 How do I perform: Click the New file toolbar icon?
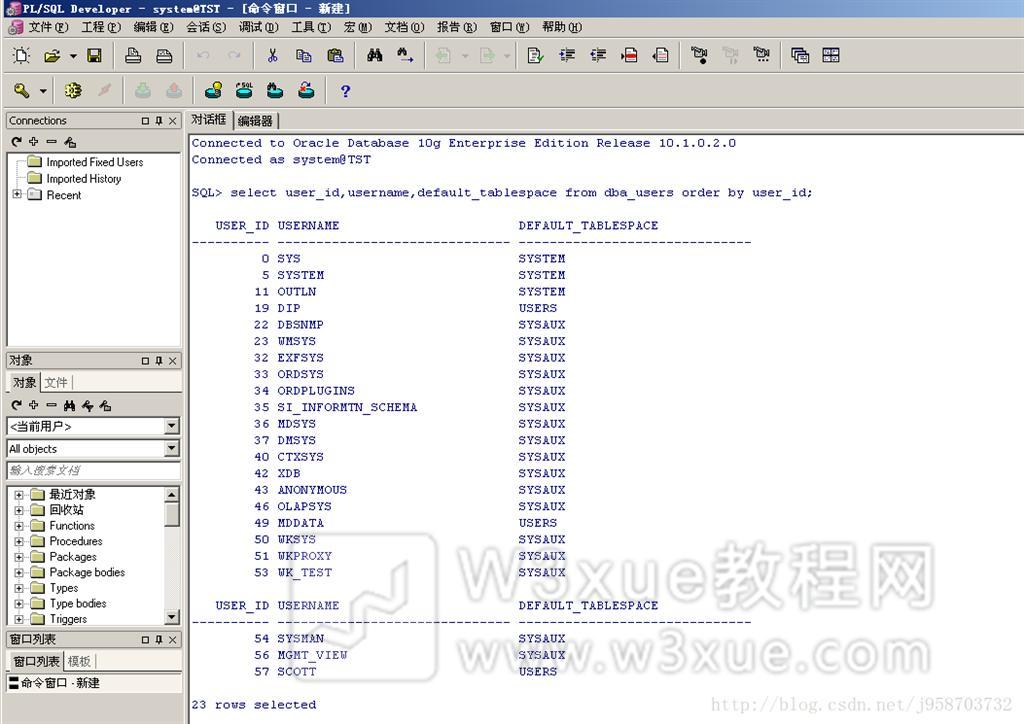pos(22,55)
